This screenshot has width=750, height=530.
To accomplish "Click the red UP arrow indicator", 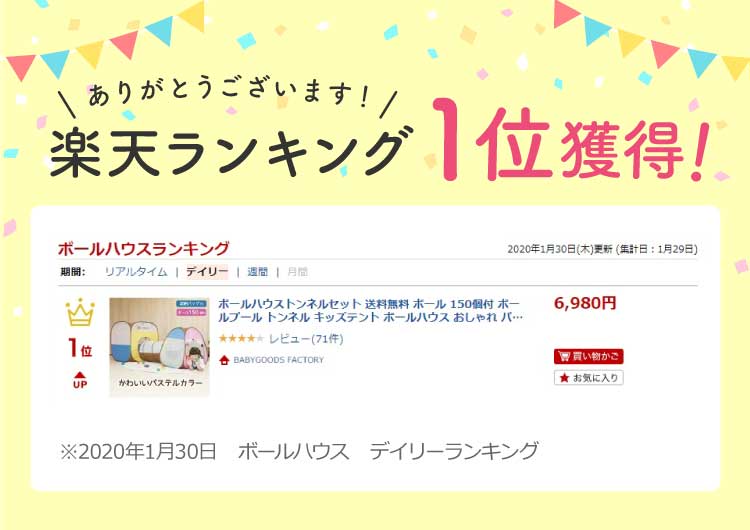I will pos(80,380).
